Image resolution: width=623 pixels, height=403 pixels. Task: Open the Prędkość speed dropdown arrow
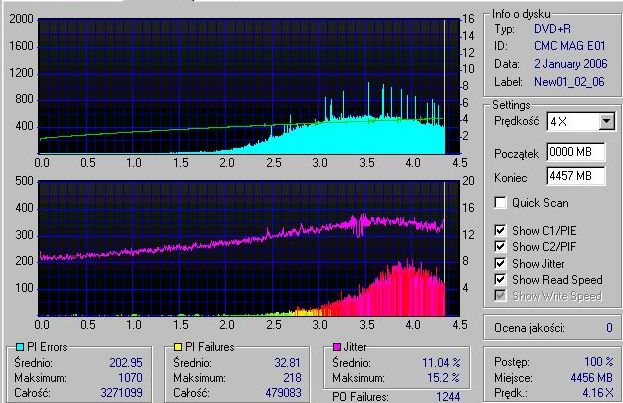point(607,122)
